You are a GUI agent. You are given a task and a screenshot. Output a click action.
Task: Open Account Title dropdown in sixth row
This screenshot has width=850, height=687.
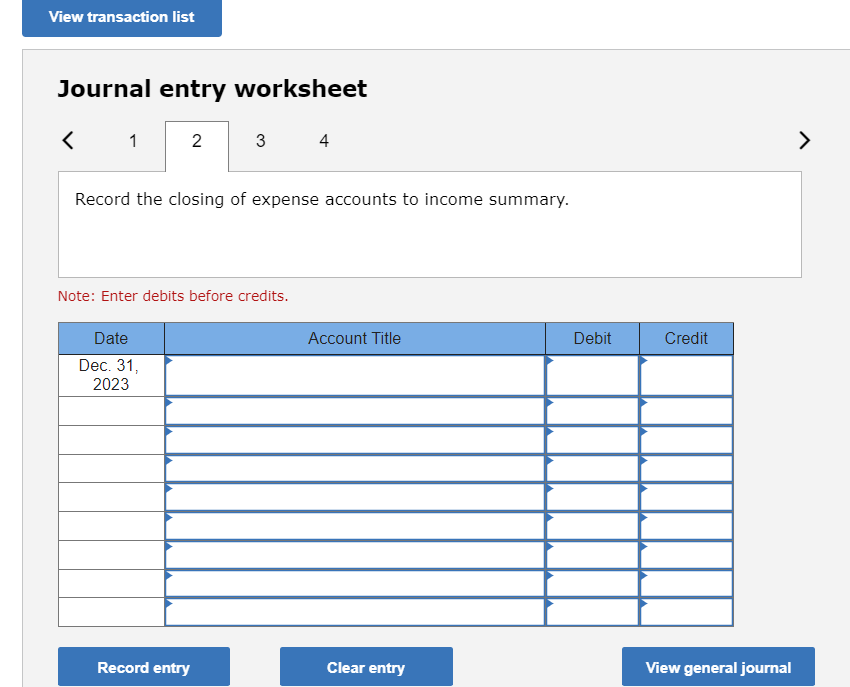[x=355, y=526]
